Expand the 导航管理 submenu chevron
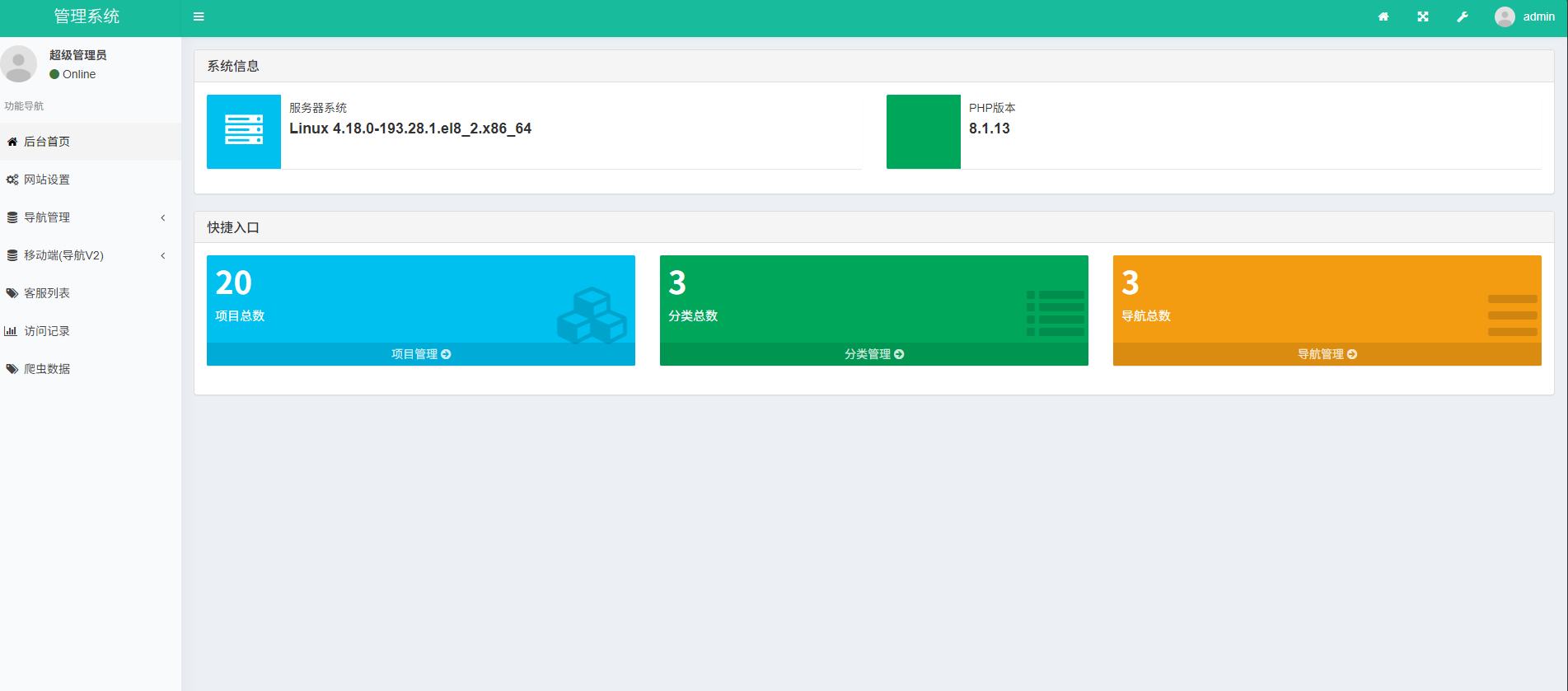 coord(163,217)
